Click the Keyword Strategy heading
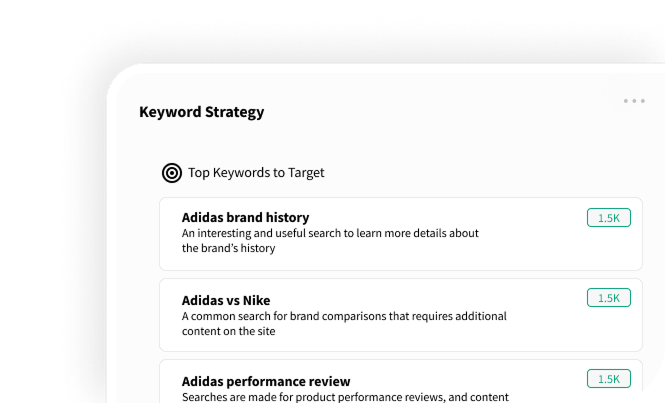Viewport: 665px width, 403px height. pyautogui.click(x=202, y=112)
